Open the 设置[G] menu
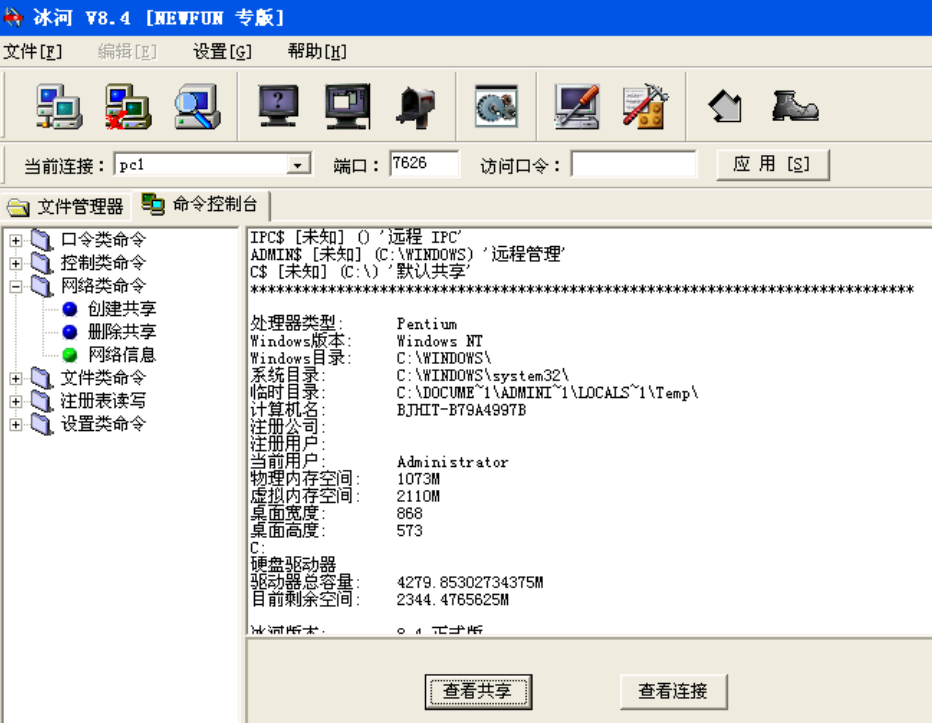932x723 pixels. tap(222, 52)
